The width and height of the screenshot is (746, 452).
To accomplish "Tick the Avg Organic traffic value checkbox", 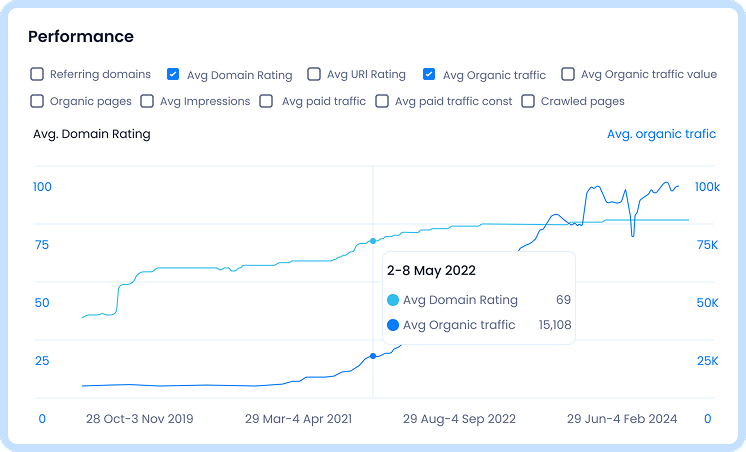I will tap(568, 74).
